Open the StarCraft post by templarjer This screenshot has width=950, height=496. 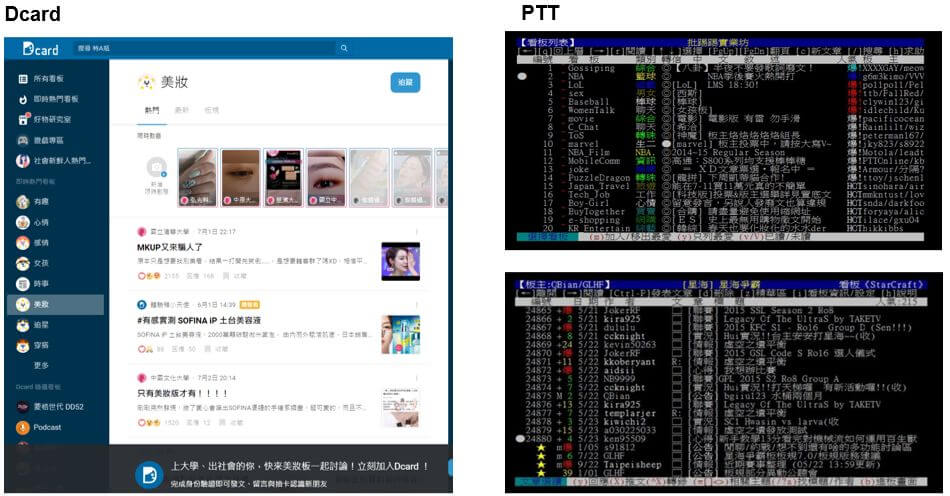point(721,413)
